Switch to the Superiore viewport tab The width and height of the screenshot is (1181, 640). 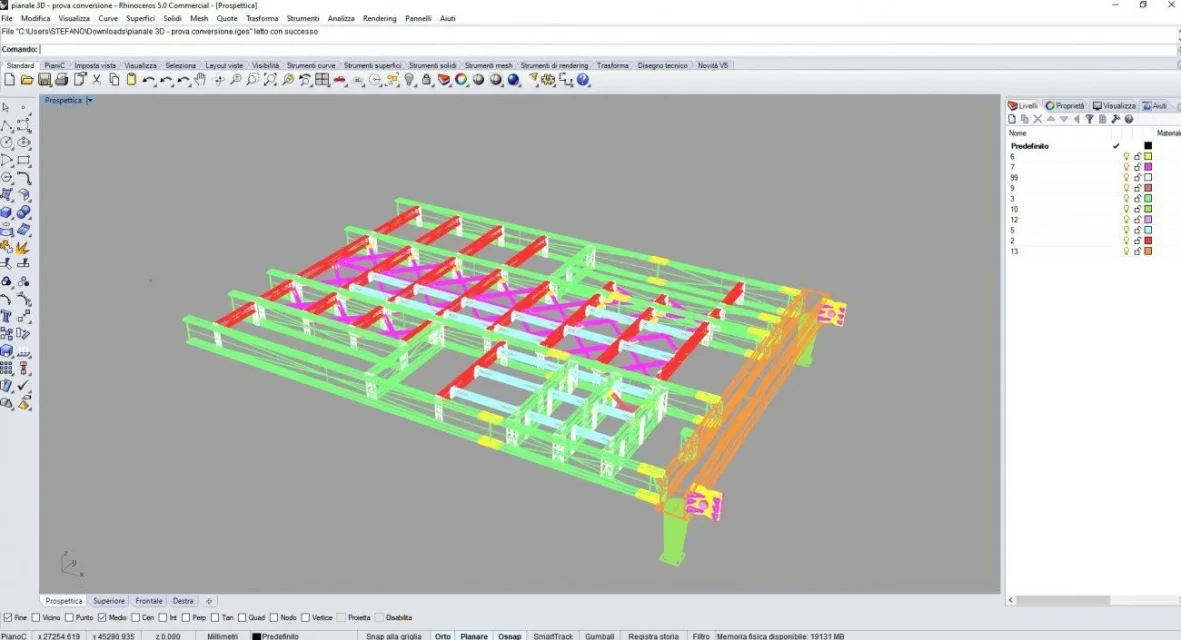click(109, 601)
